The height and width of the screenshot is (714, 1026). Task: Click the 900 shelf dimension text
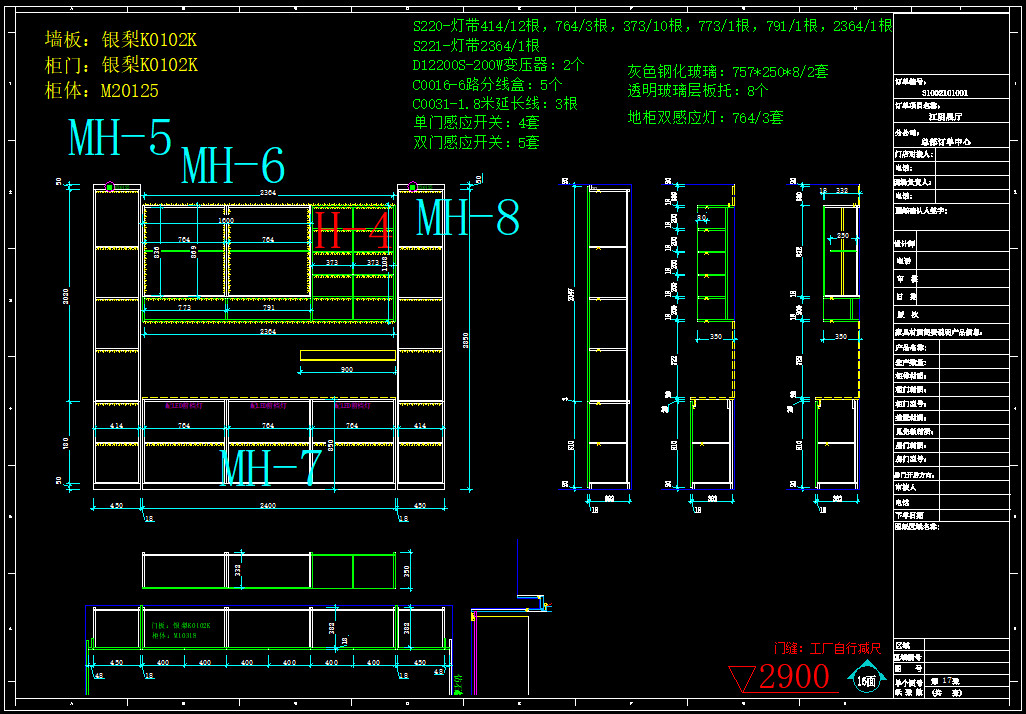point(345,370)
